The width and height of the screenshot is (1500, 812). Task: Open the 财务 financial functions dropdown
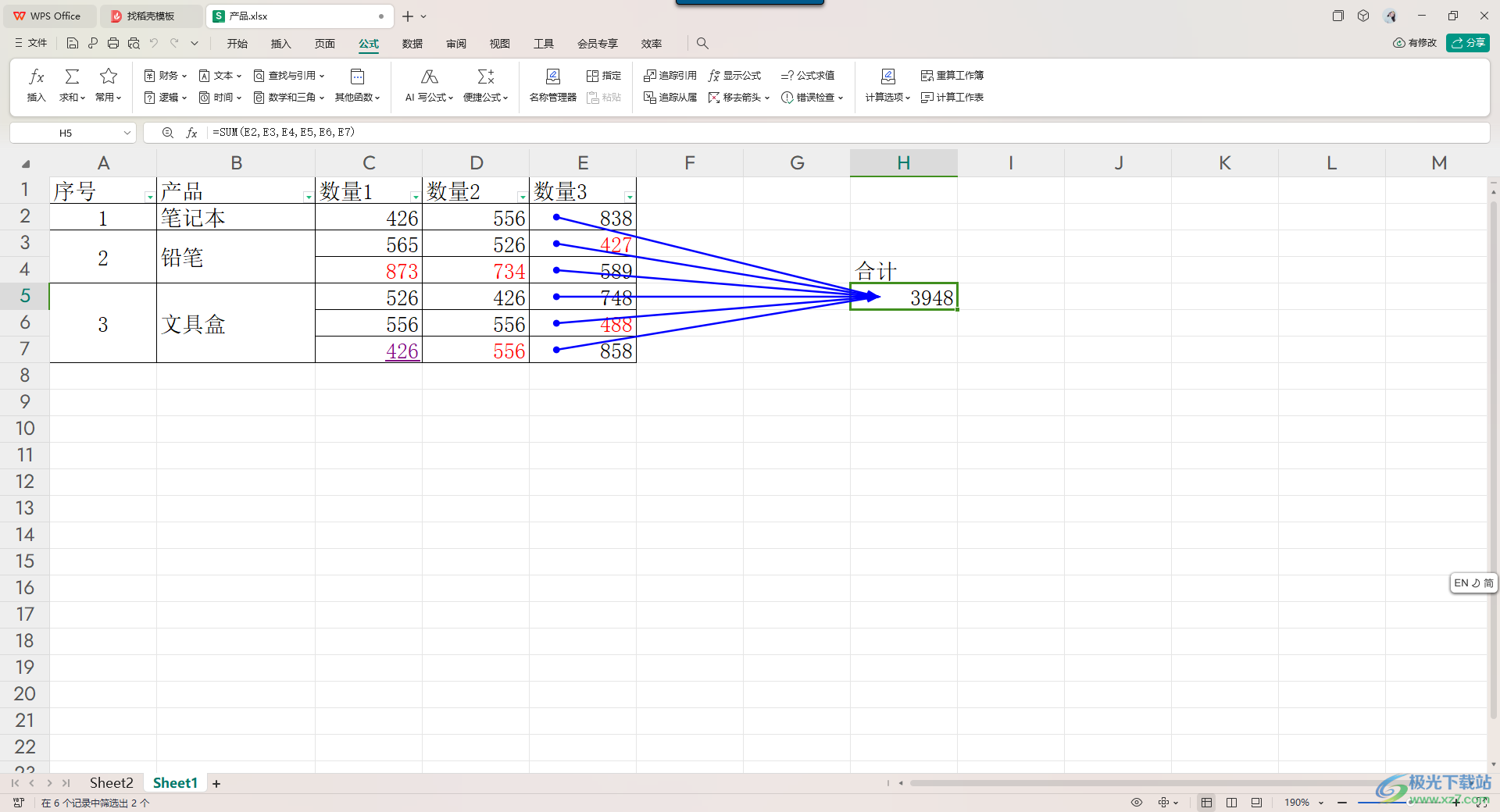165,76
